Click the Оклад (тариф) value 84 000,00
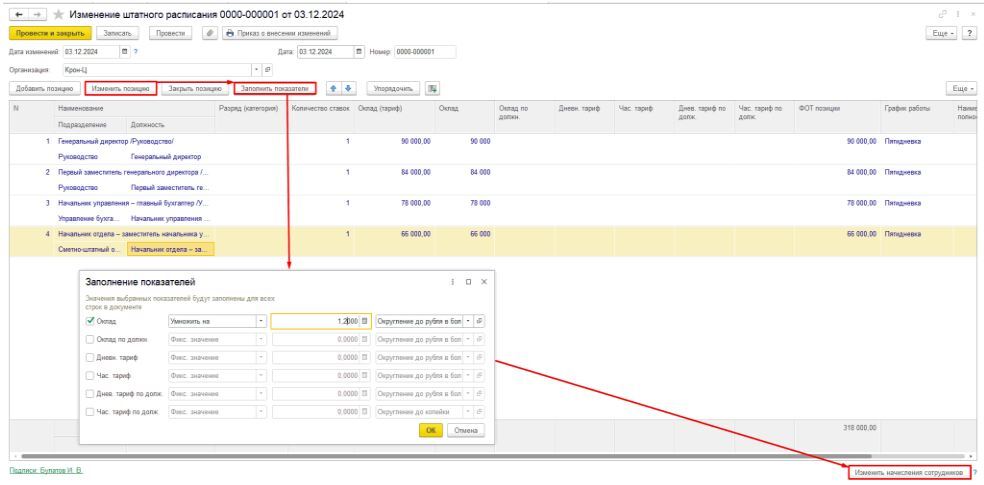 pos(415,173)
